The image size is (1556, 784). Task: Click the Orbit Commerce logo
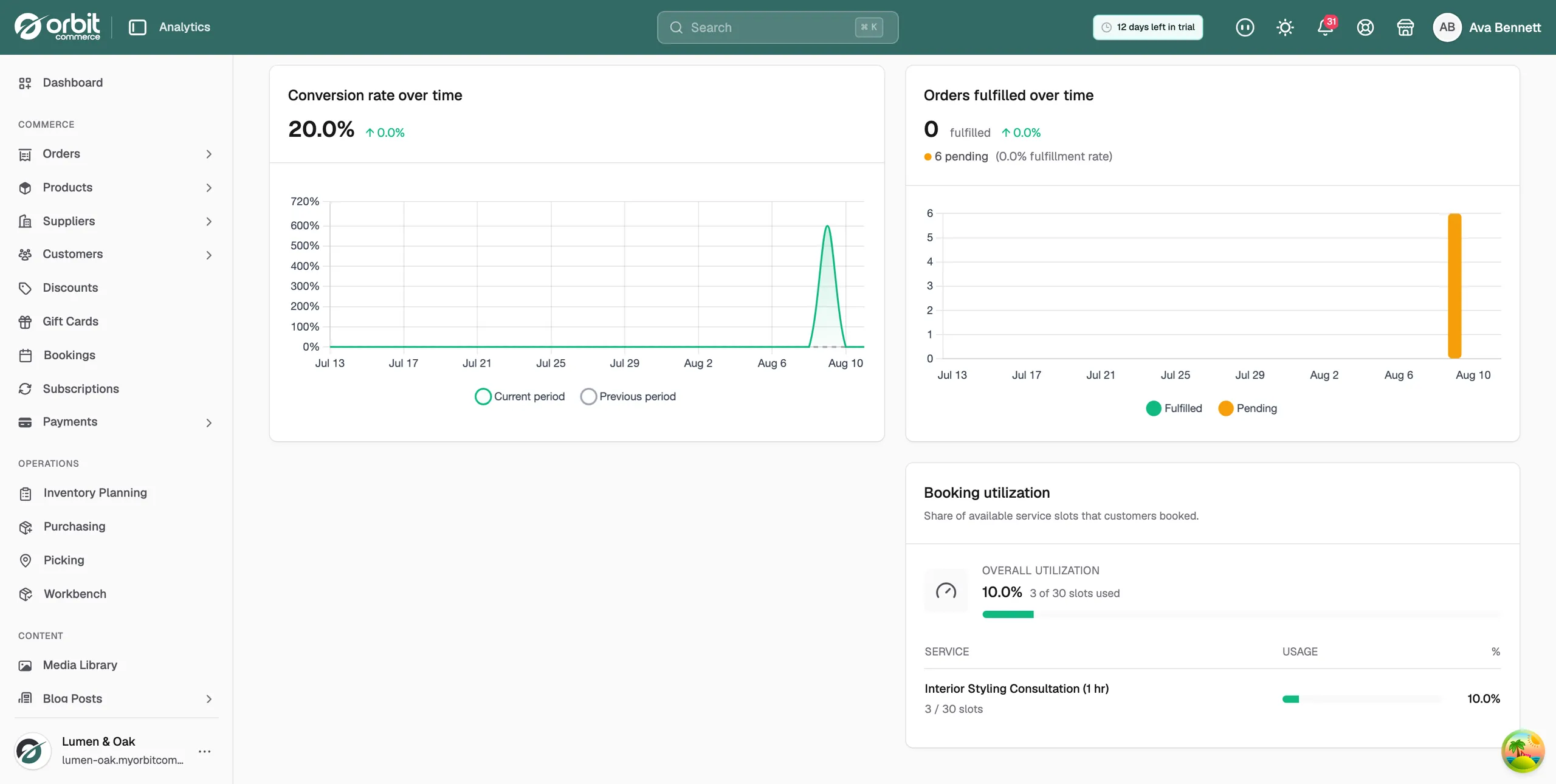(x=58, y=27)
